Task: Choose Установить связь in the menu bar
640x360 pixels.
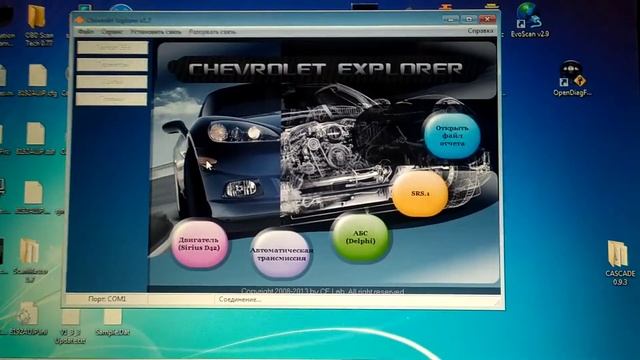Action: pos(156,31)
